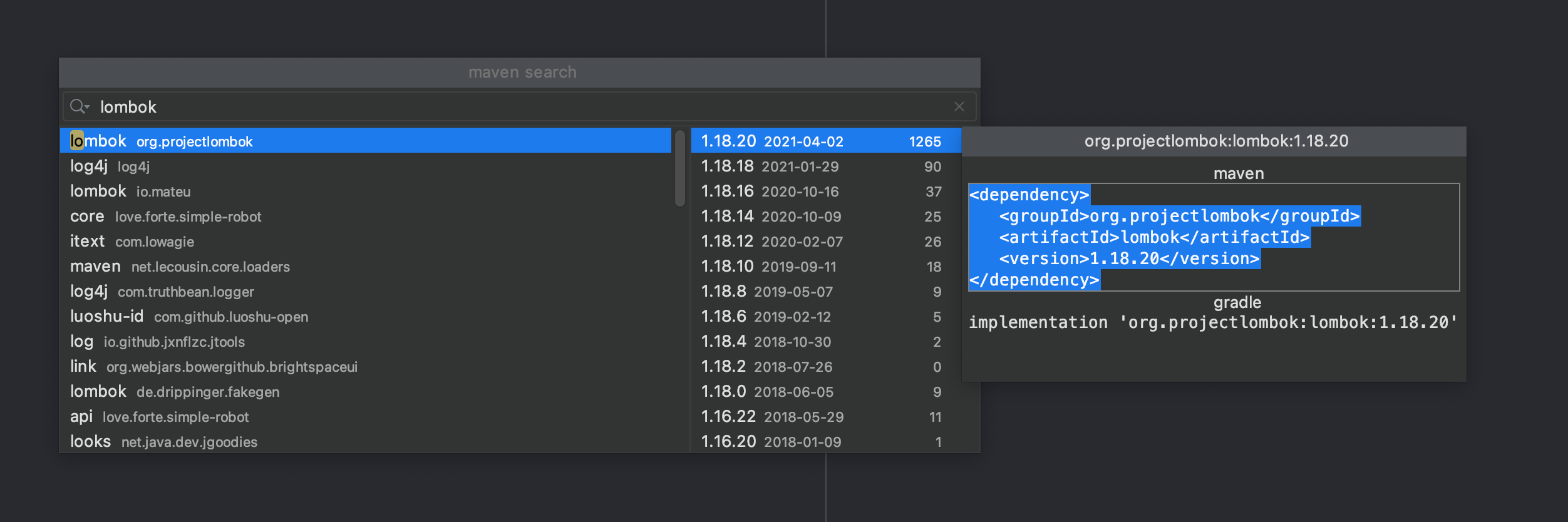Choose version 1.18.20 dated 2021-04-02
This screenshot has width=1568, height=522.
click(826, 141)
